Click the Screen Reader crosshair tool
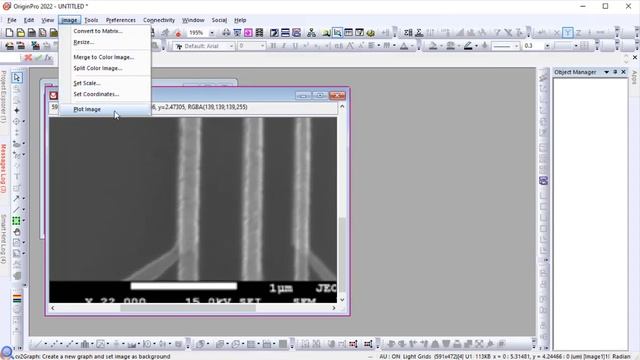This screenshot has width=640, height=360. tap(16, 110)
